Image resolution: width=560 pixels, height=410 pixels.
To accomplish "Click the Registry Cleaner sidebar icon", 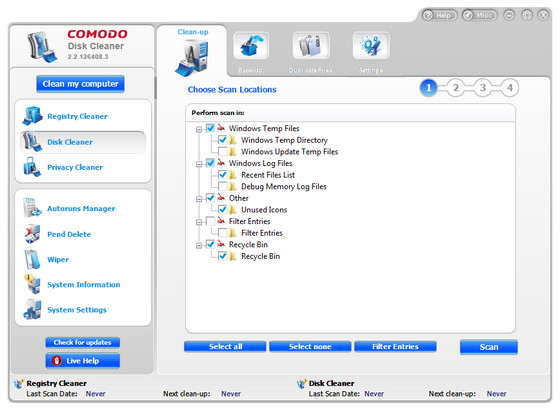I will [x=32, y=116].
